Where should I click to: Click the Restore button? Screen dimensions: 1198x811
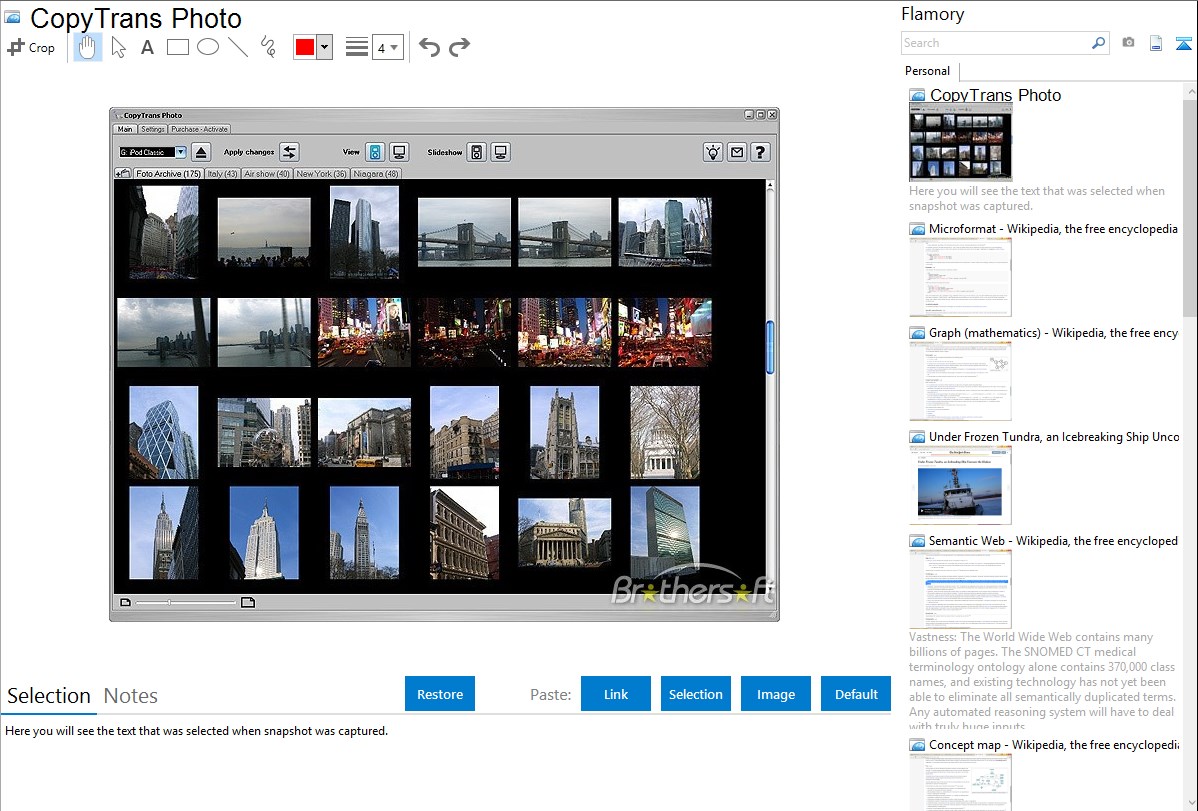(x=440, y=694)
